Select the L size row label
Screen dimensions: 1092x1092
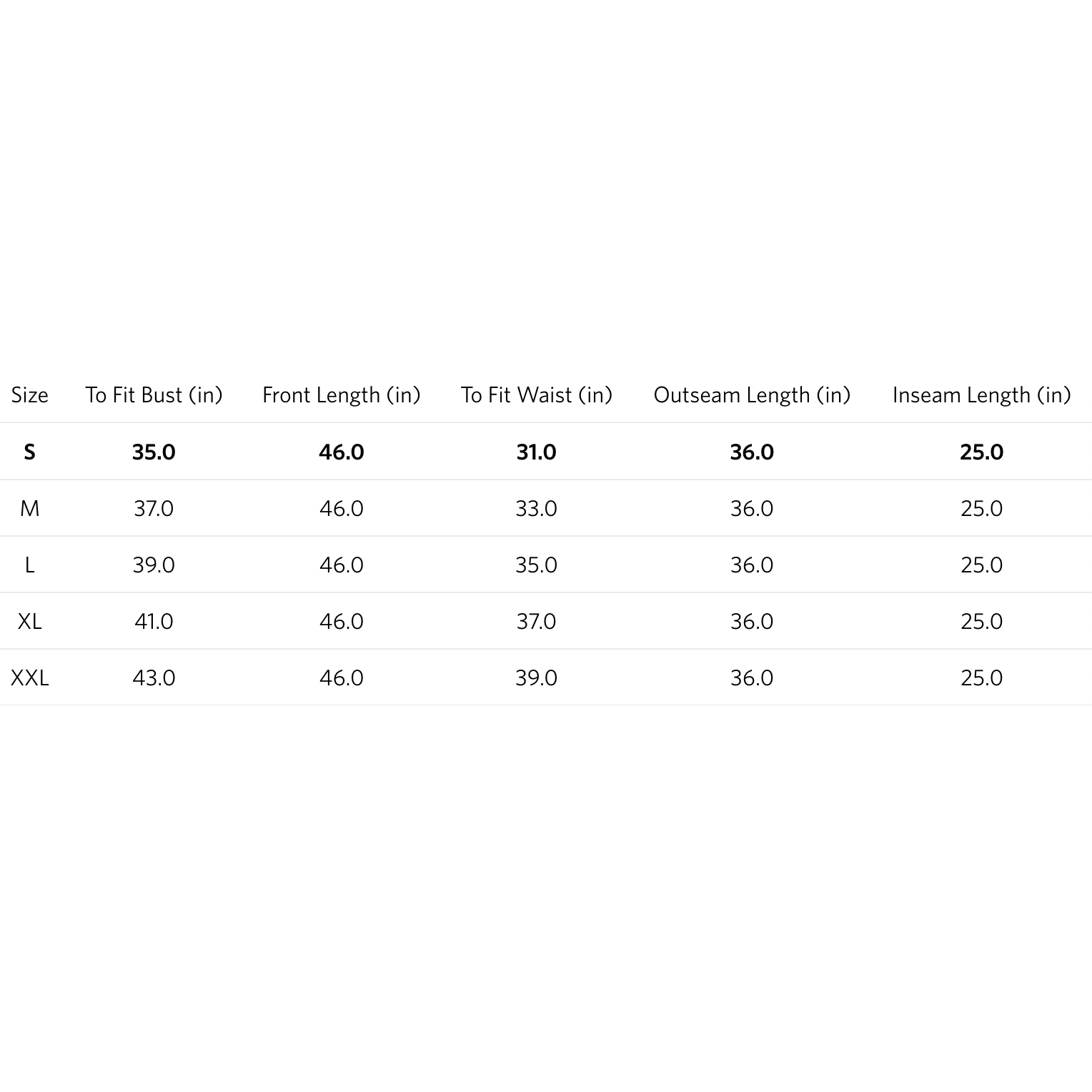click(x=29, y=565)
